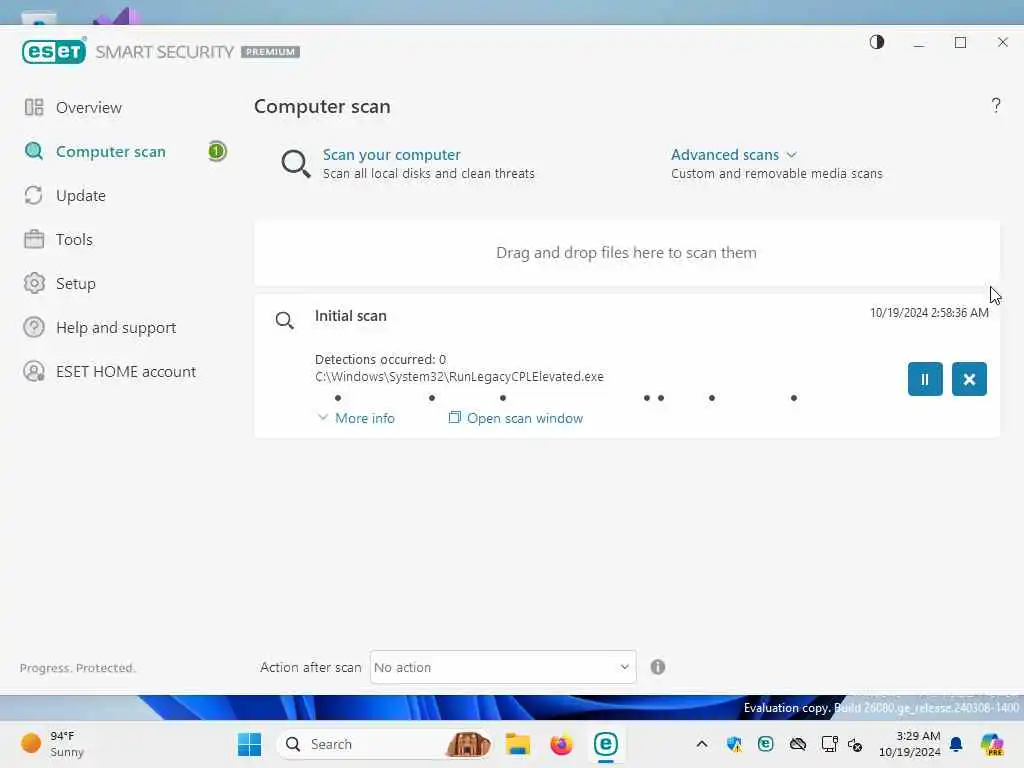Screen dimensions: 1024x768
Task: Open help with the question mark icon
Action: tap(995, 105)
